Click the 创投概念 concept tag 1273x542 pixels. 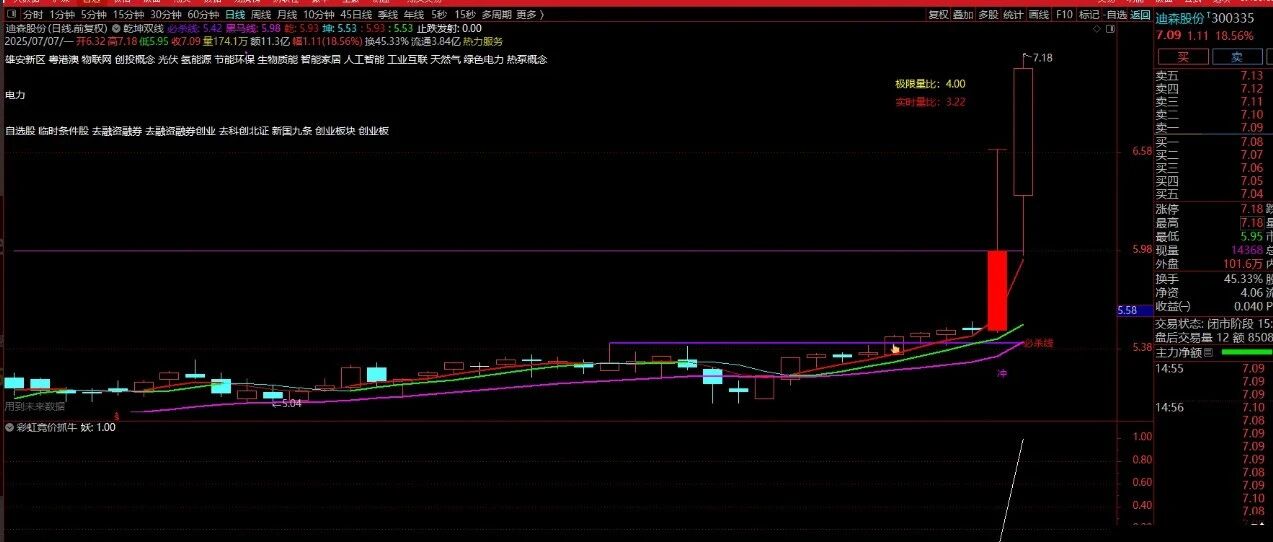[x=134, y=60]
